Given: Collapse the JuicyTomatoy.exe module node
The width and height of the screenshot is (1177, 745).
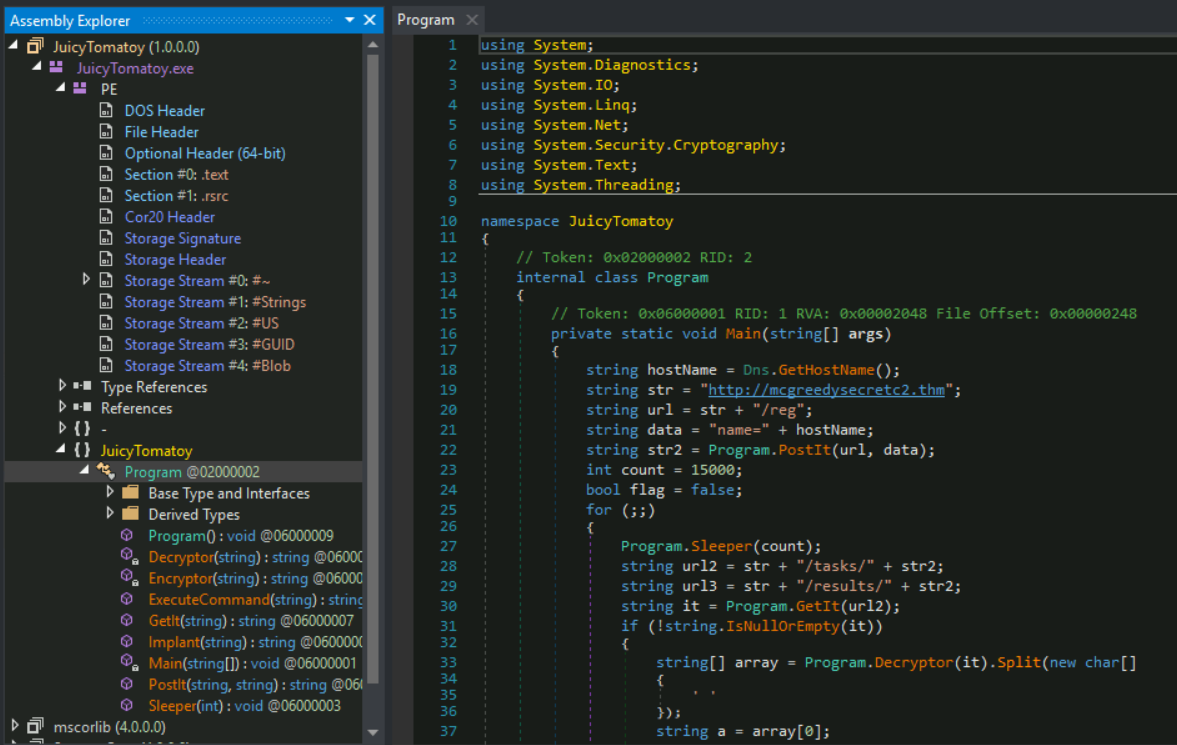Looking at the screenshot, I should click(37, 67).
